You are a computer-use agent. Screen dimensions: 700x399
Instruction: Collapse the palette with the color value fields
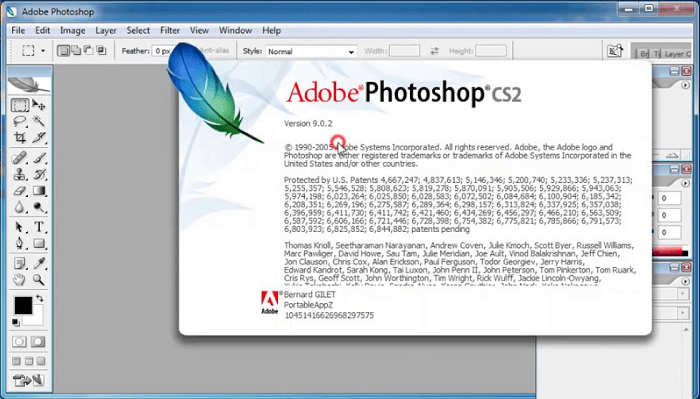click(x=674, y=169)
